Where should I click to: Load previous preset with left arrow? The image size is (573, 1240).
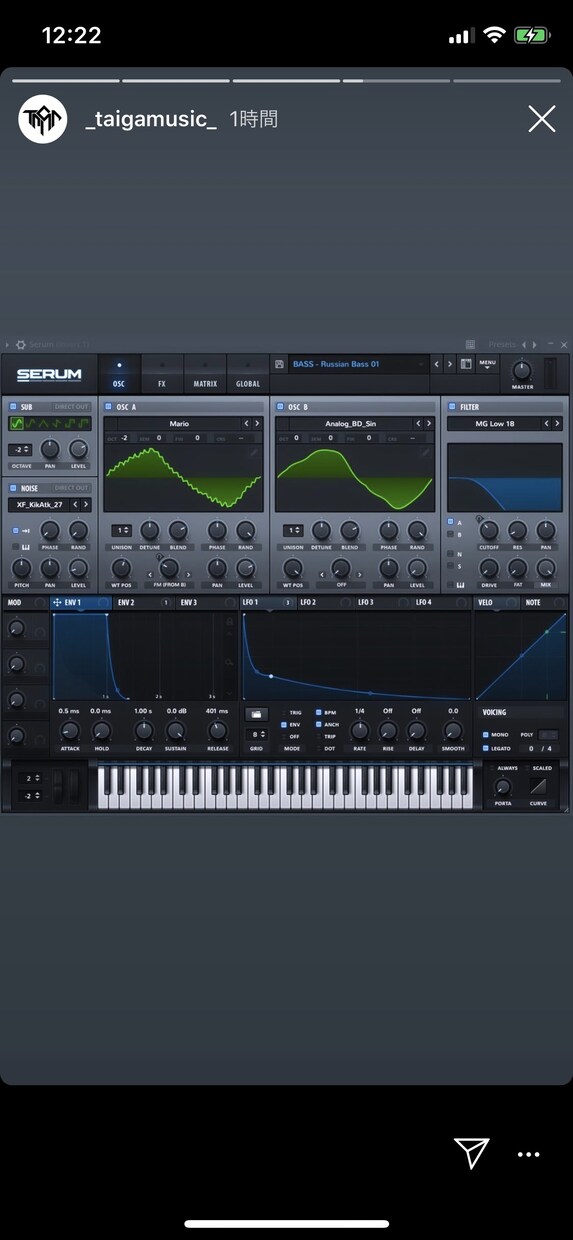(436, 365)
